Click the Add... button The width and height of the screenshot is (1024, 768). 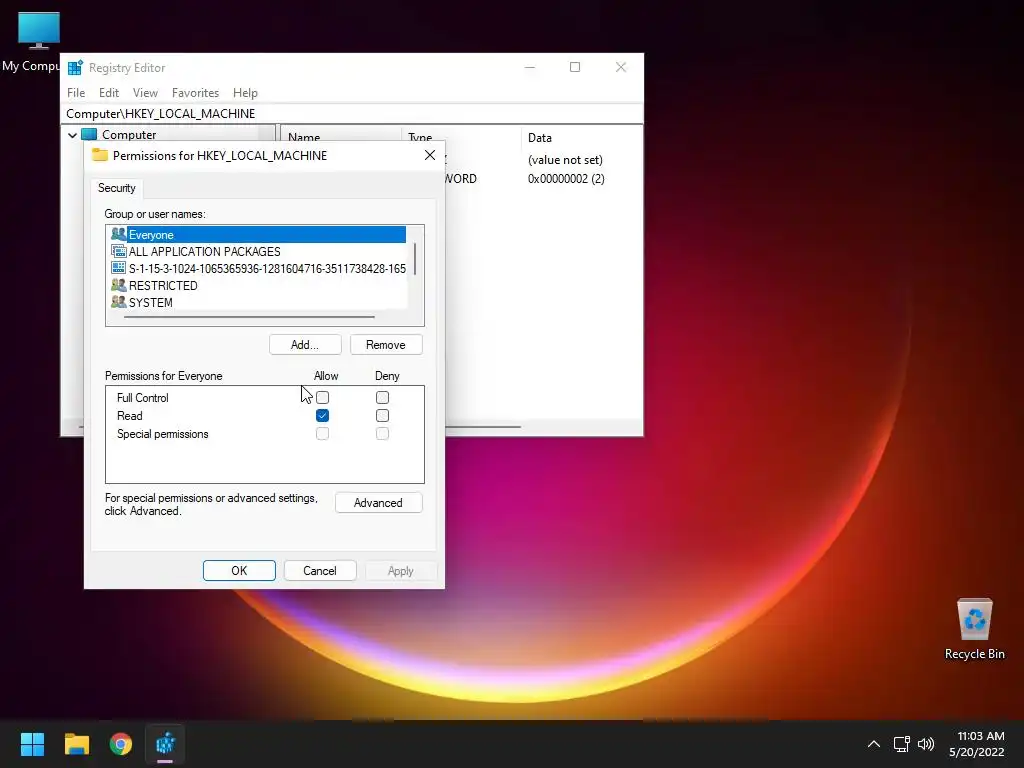[x=305, y=345]
